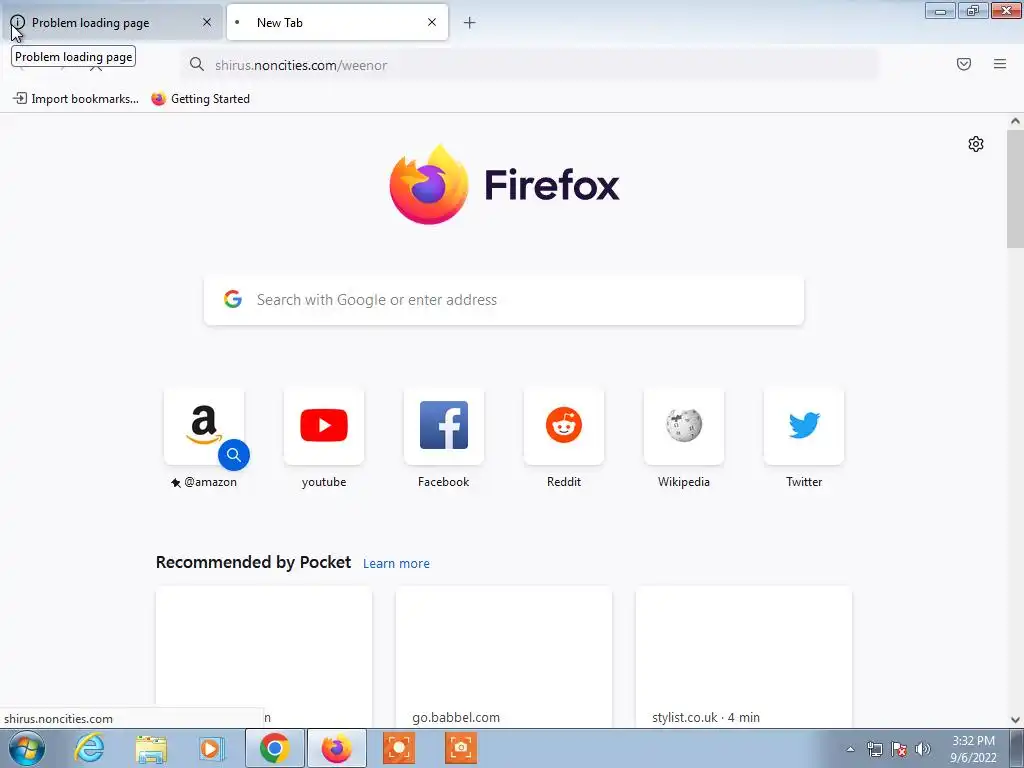Open the Windows Start menu
Screen dimensions: 1024x768
coord(26,748)
